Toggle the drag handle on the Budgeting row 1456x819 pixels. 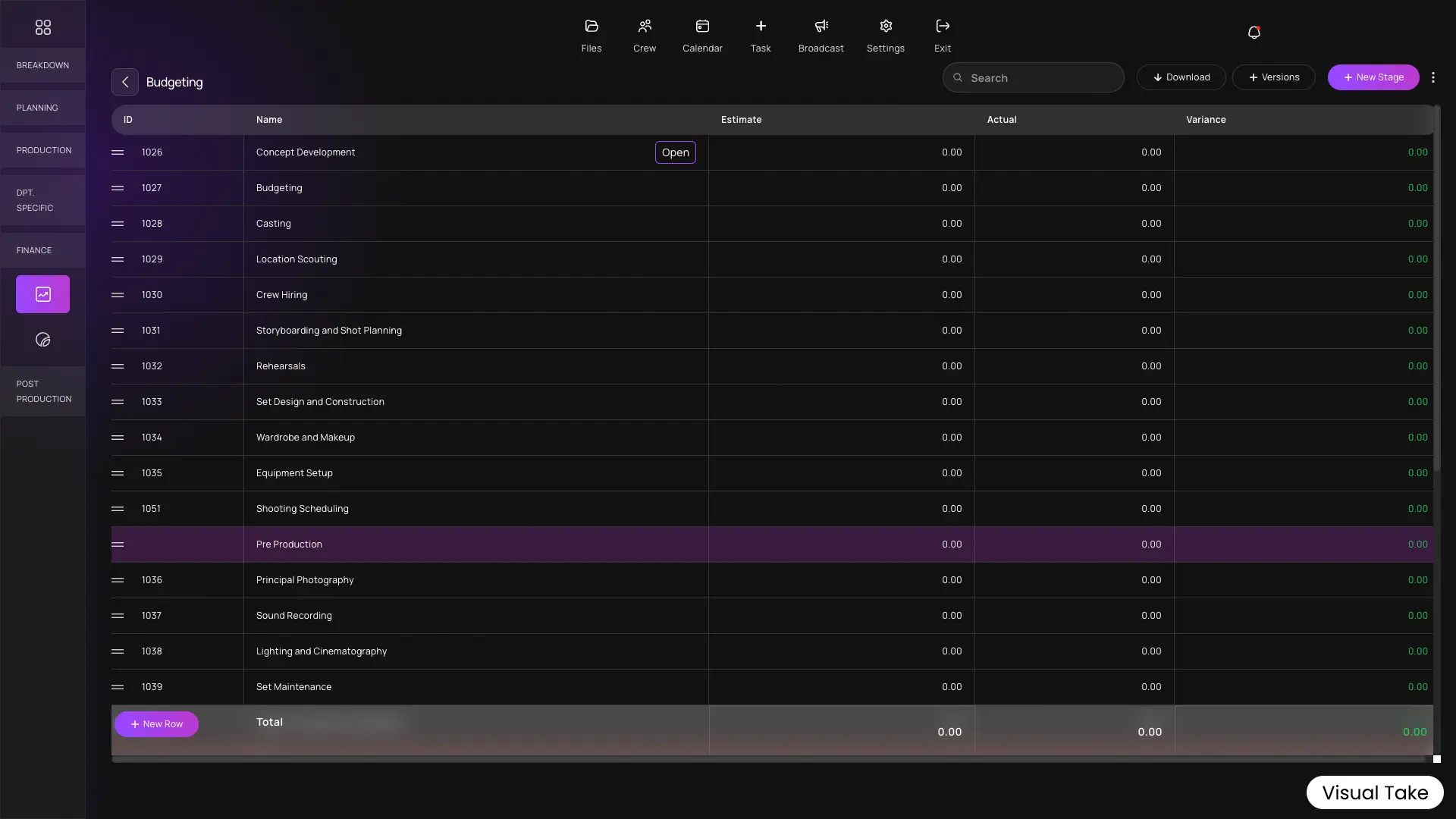[x=118, y=187]
